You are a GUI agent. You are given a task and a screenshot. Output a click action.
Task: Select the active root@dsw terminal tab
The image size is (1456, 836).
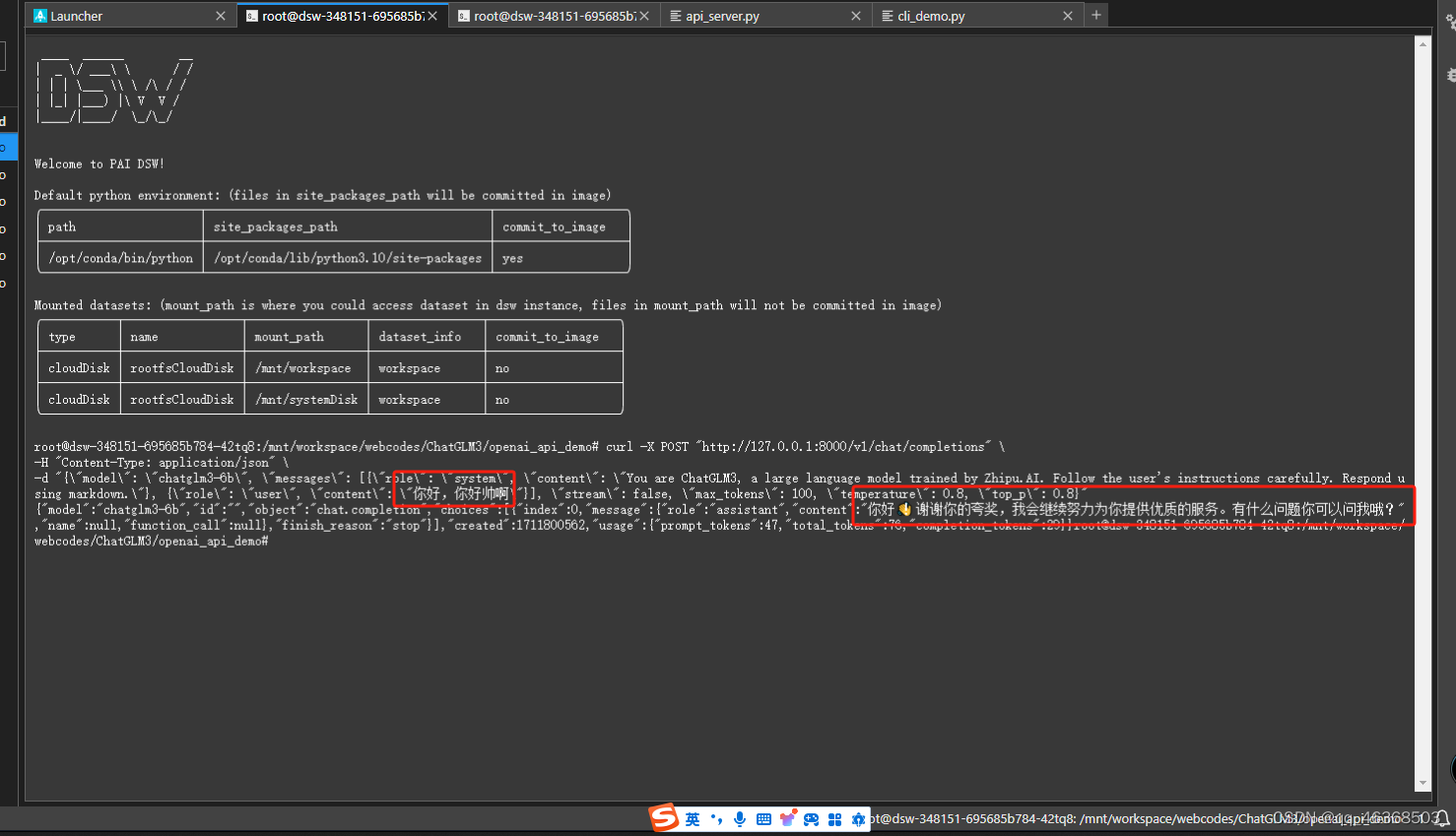click(342, 16)
